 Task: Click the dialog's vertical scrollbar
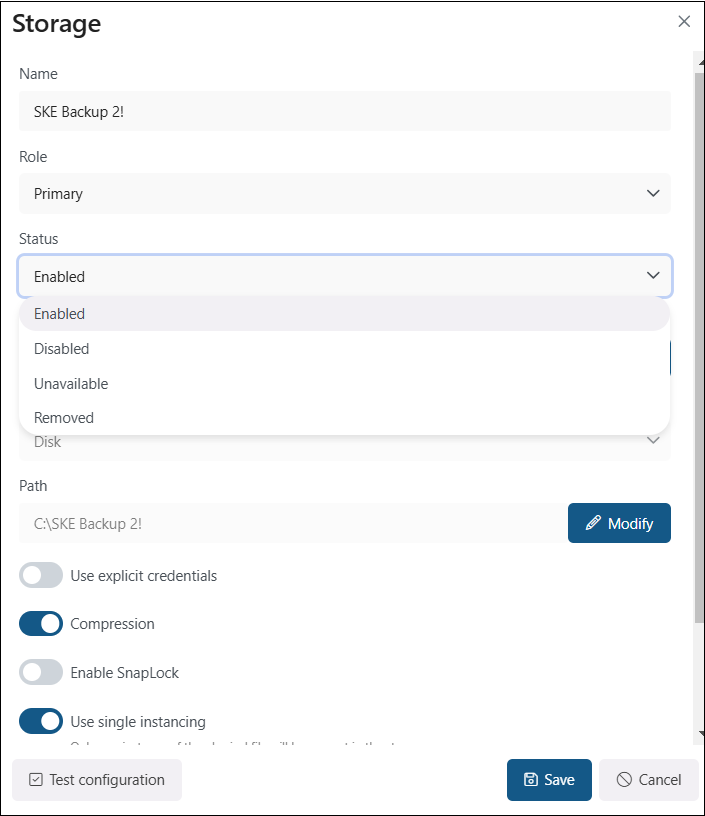point(698,350)
